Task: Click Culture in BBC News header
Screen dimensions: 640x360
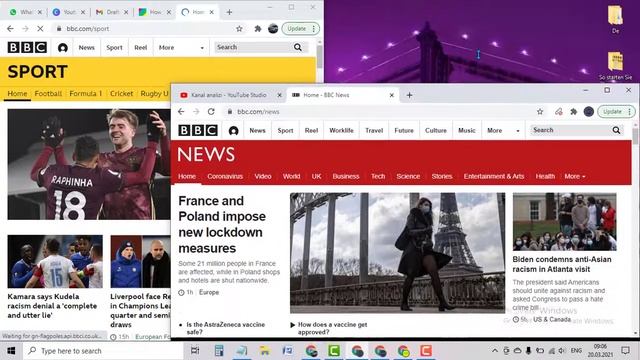Action: (x=436, y=131)
